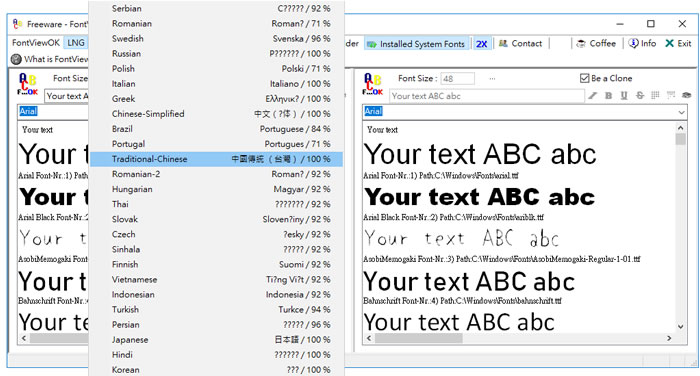Select the Russian language entry
700x376 pixels.
(x=217, y=54)
